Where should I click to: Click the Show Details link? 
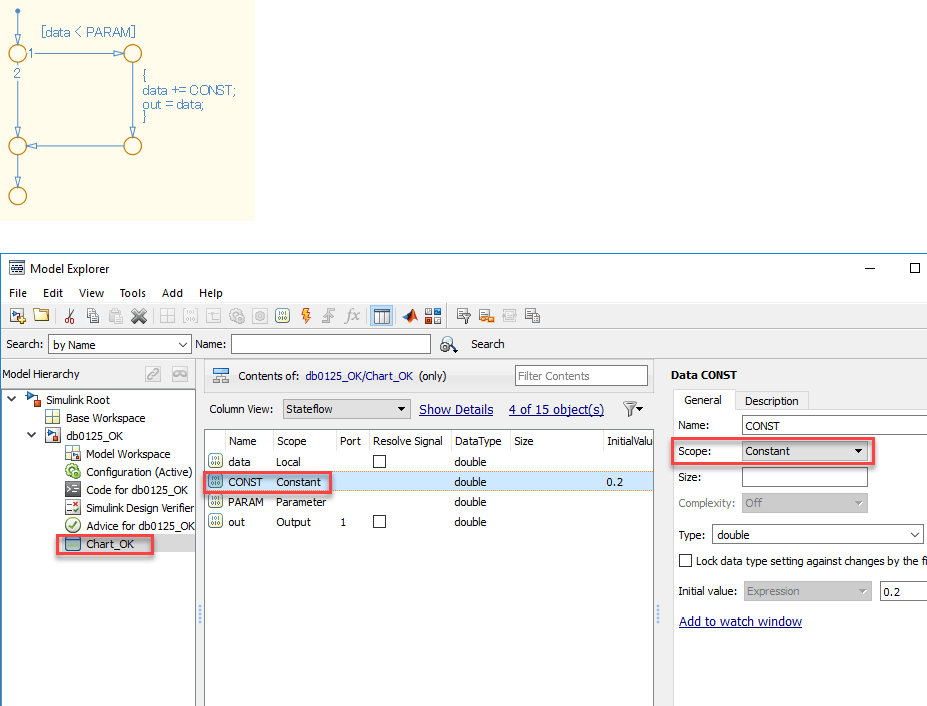pyautogui.click(x=455, y=409)
